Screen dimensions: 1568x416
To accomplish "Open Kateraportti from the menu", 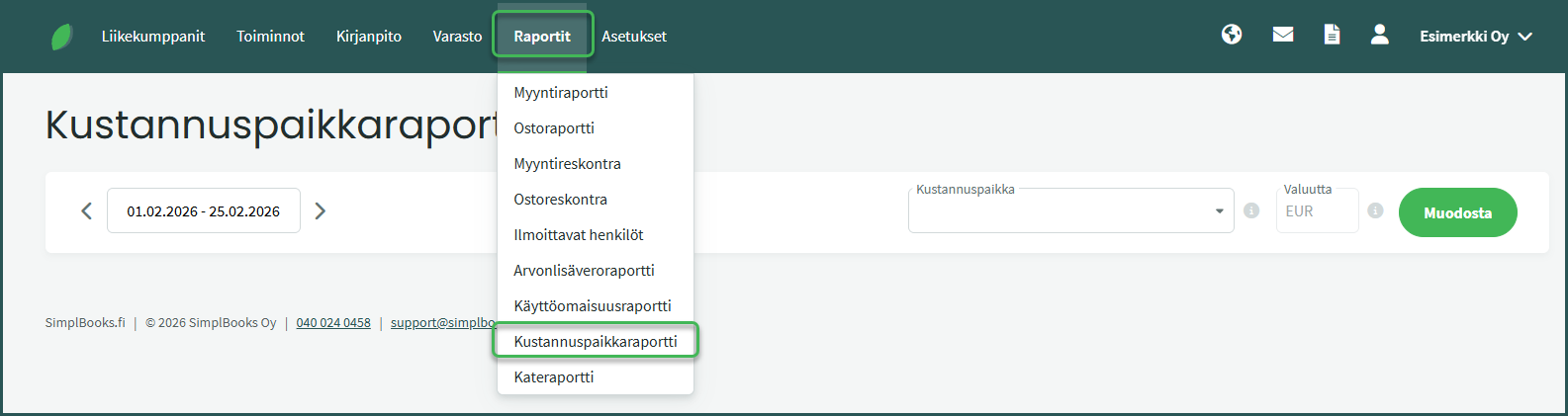I will pos(554,376).
